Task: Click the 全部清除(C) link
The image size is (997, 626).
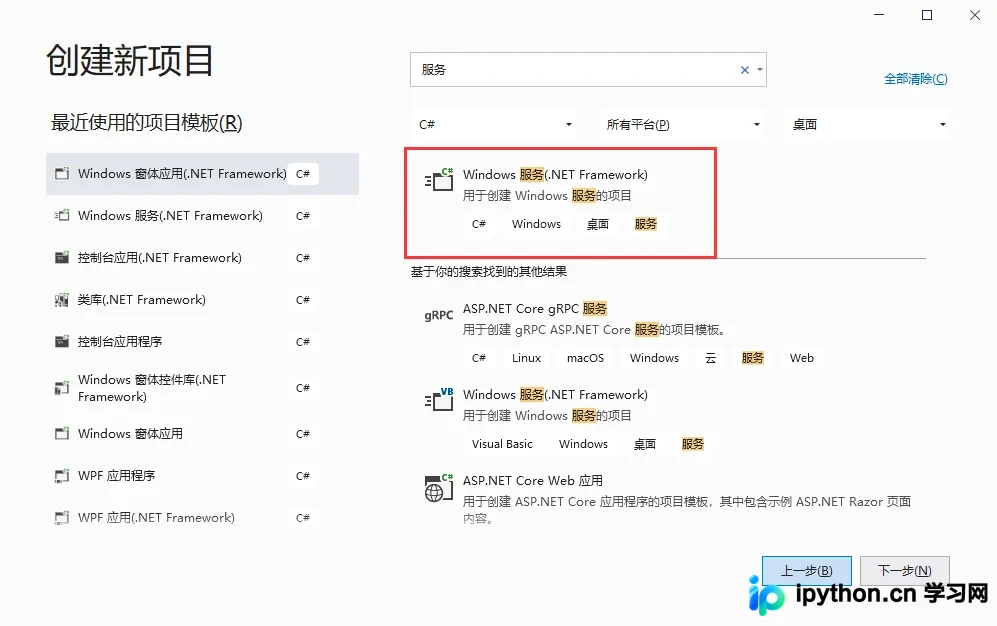Action: (916, 79)
